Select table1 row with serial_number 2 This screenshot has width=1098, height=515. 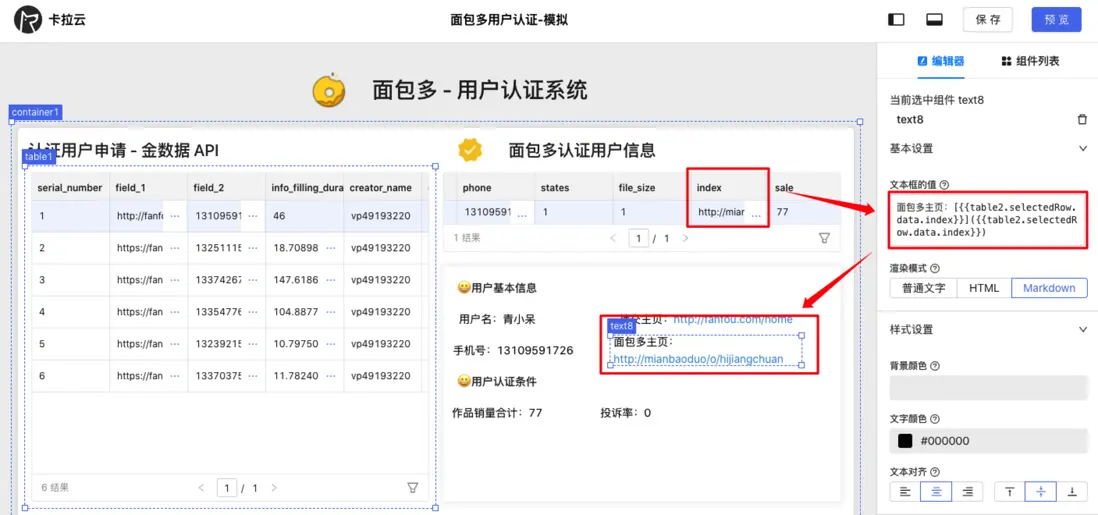[230, 248]
